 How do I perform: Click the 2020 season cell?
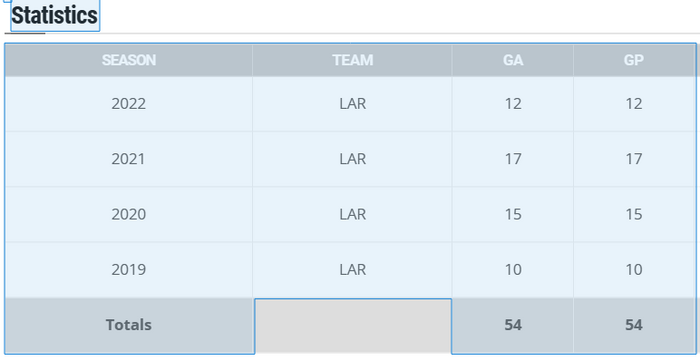point(129,215)
